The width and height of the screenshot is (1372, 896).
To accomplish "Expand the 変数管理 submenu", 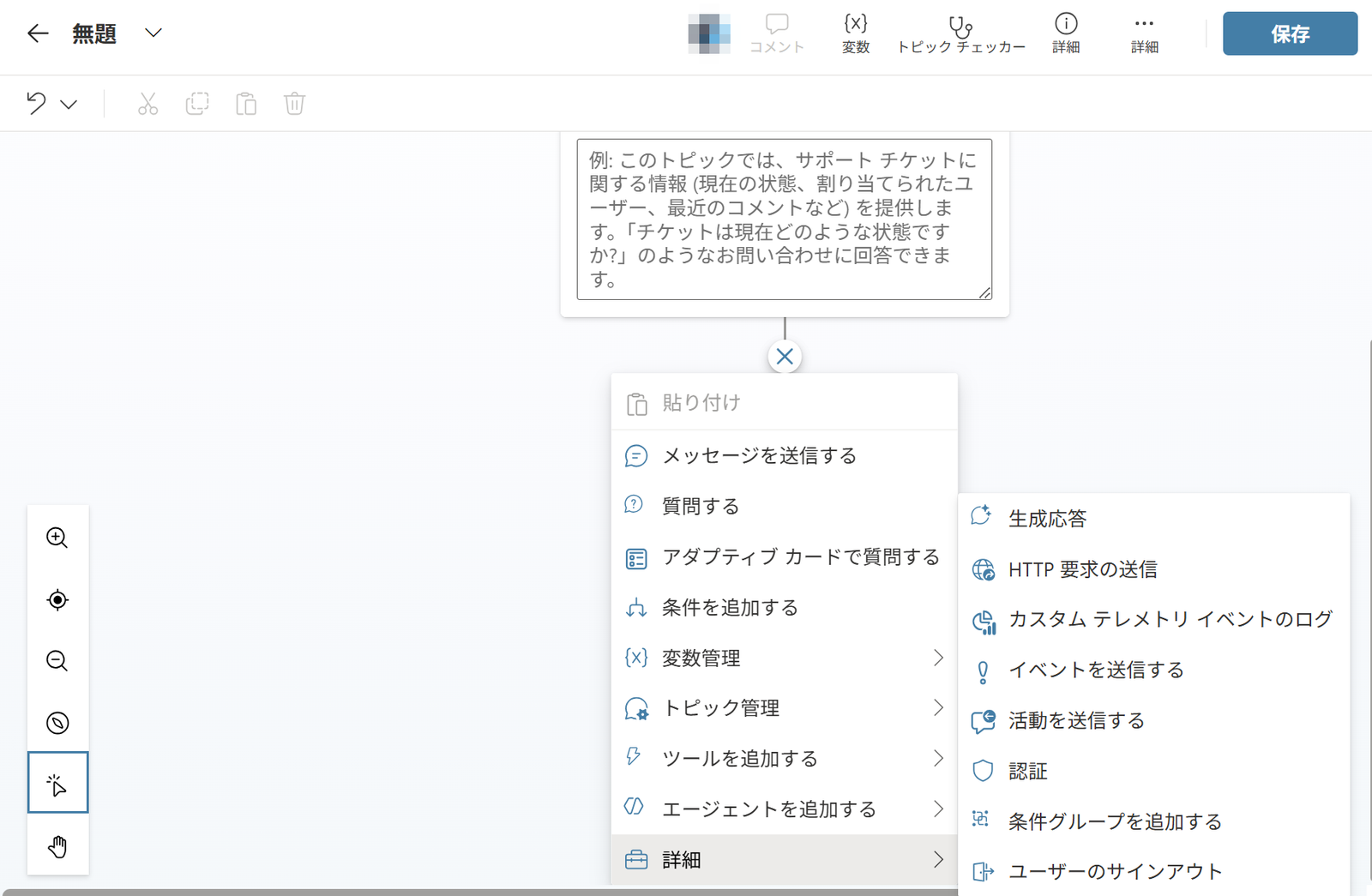I will coord(785,658).
